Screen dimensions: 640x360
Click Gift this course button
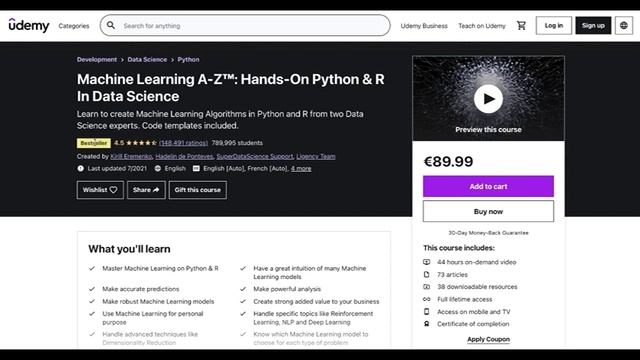[x=198, y=190]
